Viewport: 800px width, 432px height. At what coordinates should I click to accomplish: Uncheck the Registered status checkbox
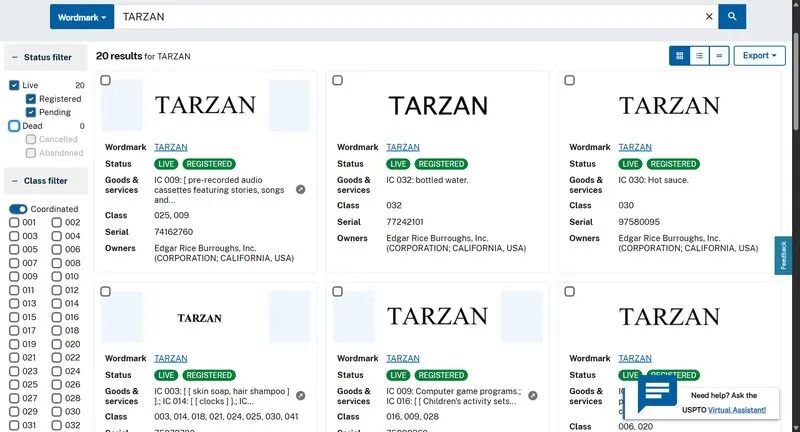[x=31, y=99]
